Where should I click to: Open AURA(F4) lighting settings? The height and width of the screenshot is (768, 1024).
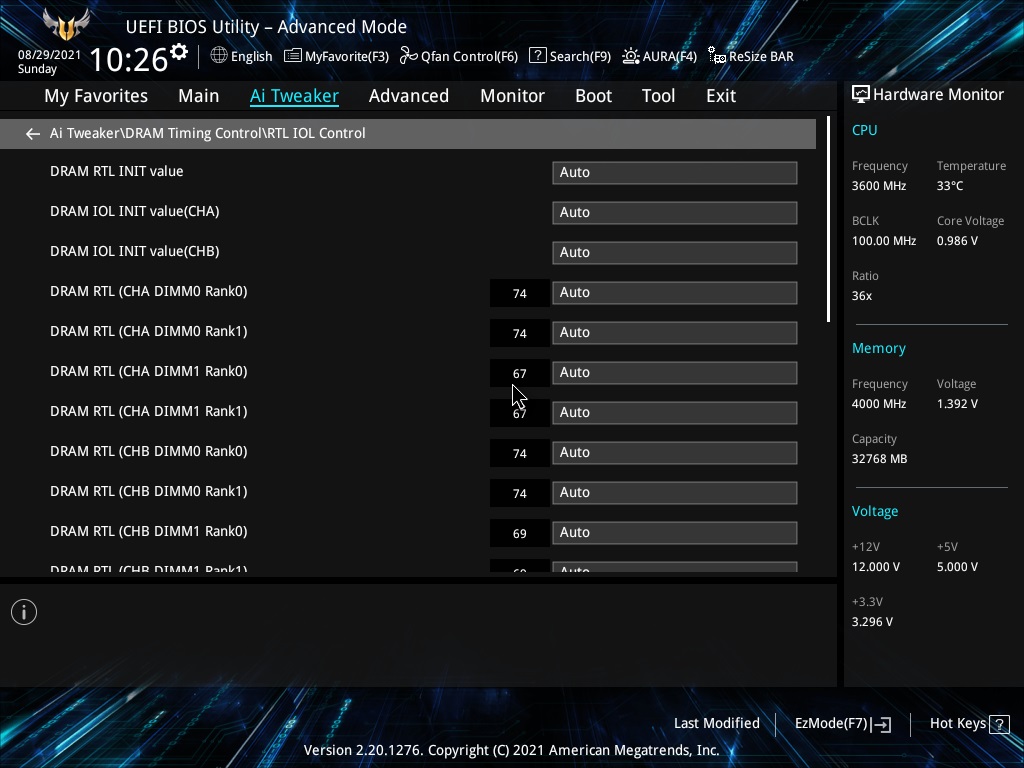point(660,56)
